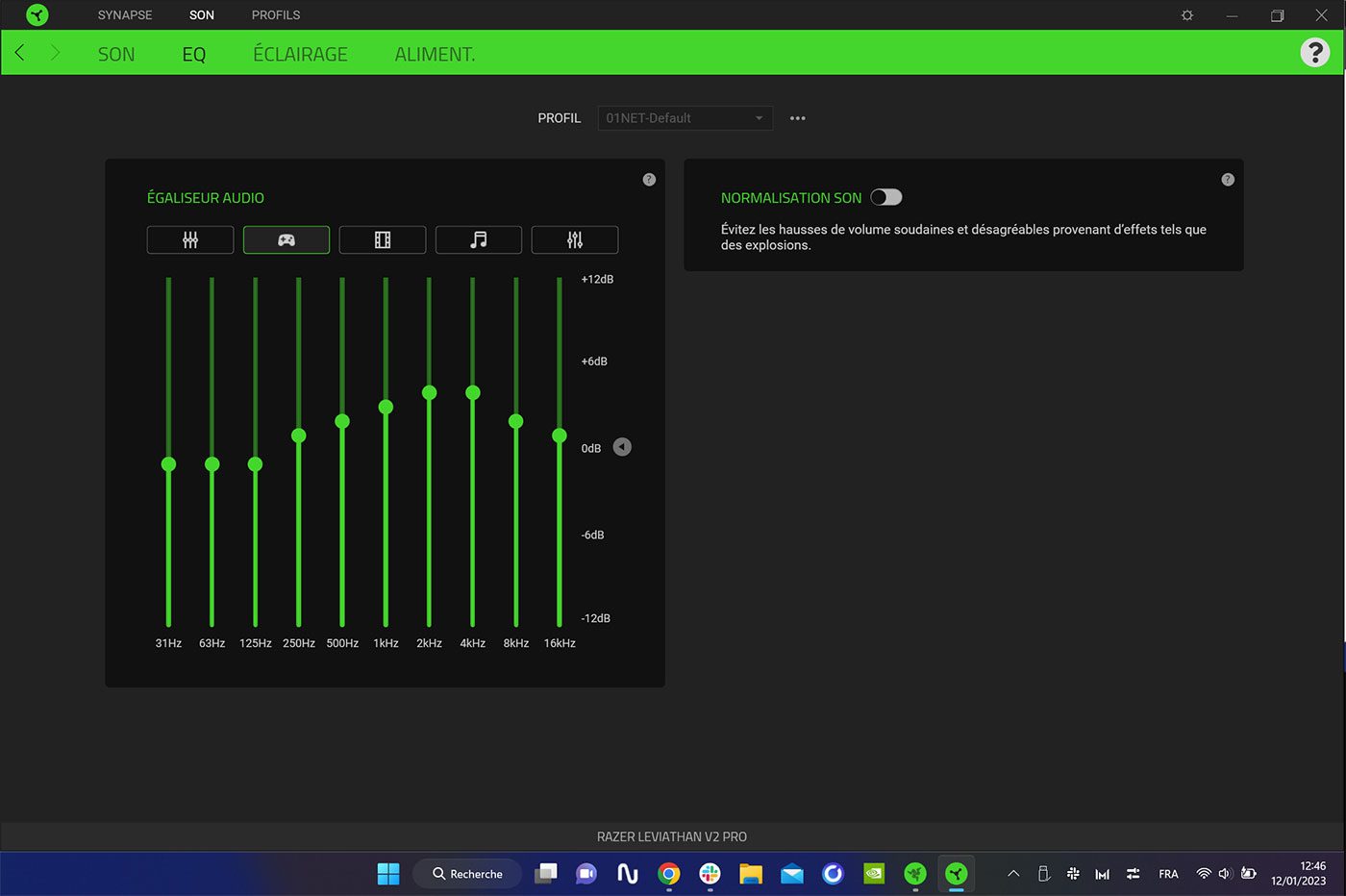Select the Game equalizer preset
The width and height of the screenshot is (1346, 896).
pos(287,239)
